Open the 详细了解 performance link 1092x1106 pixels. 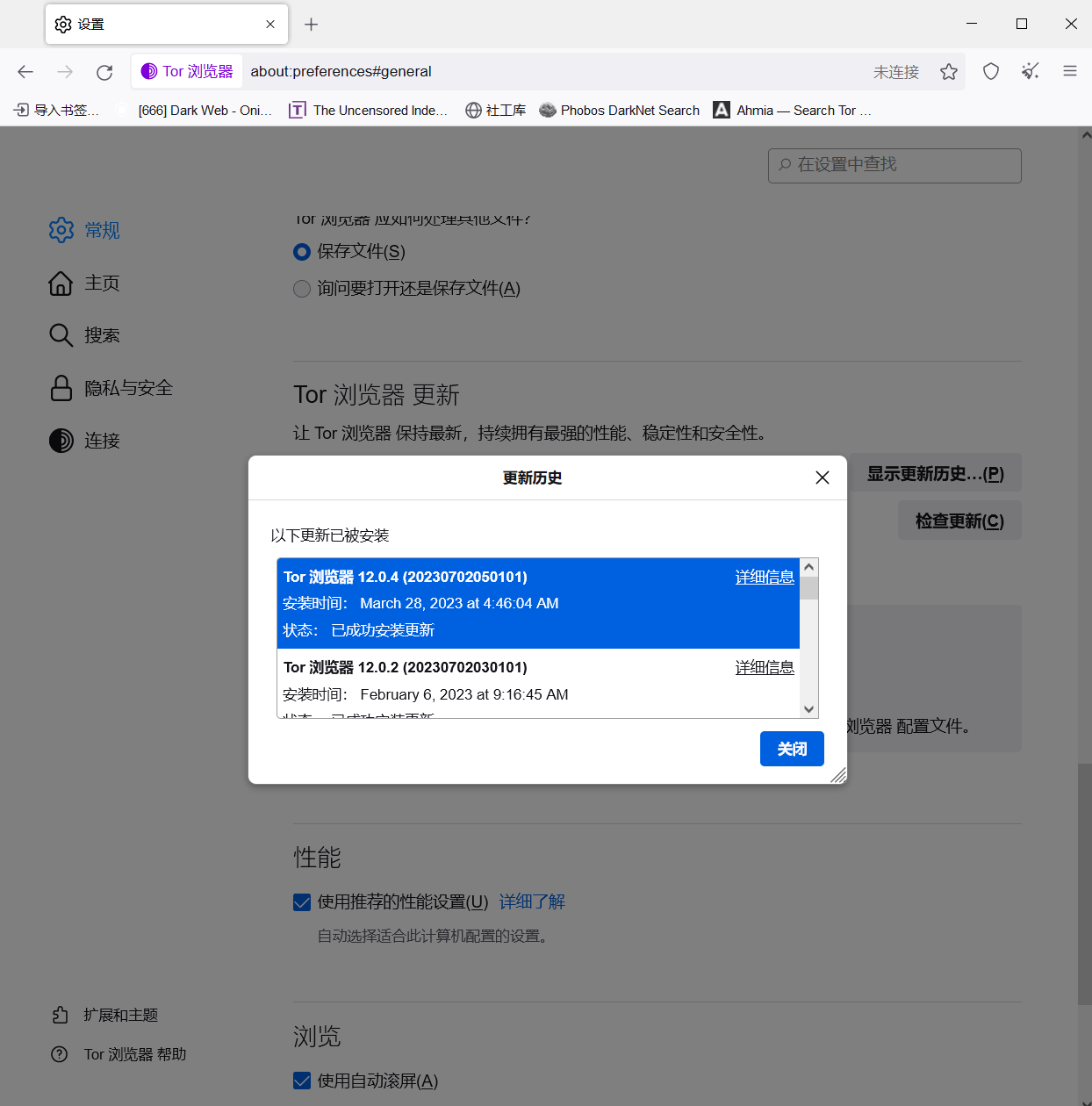[x=532, y=901]
